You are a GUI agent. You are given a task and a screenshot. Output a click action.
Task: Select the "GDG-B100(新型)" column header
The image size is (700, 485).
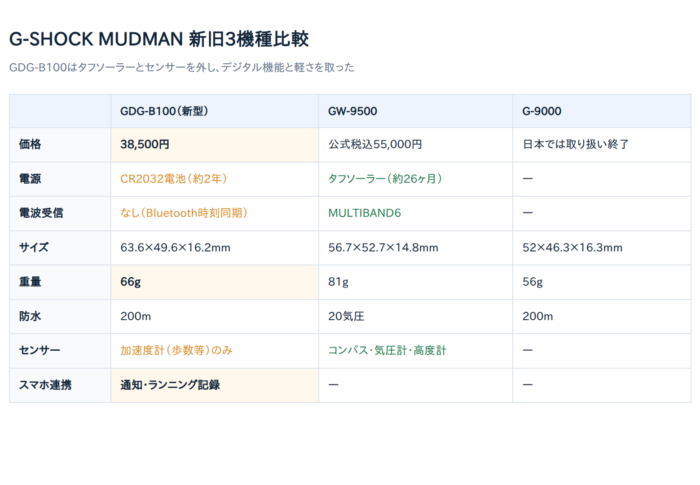coord(215,111)
